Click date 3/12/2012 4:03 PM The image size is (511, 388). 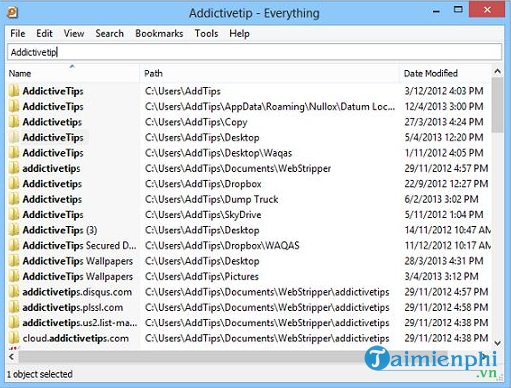point(444,91)
